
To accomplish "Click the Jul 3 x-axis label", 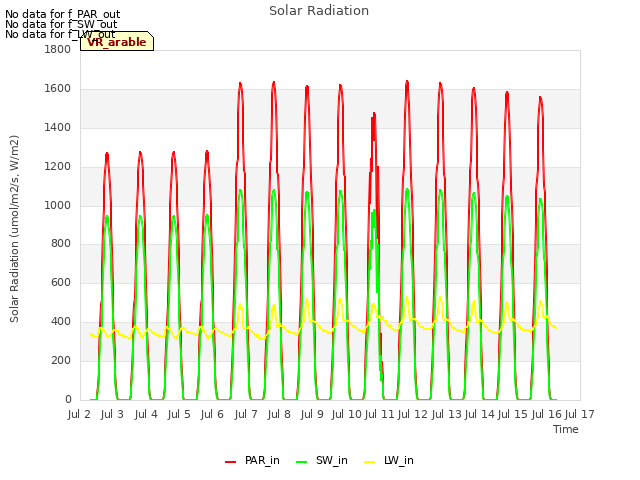I will pos(112,414).
